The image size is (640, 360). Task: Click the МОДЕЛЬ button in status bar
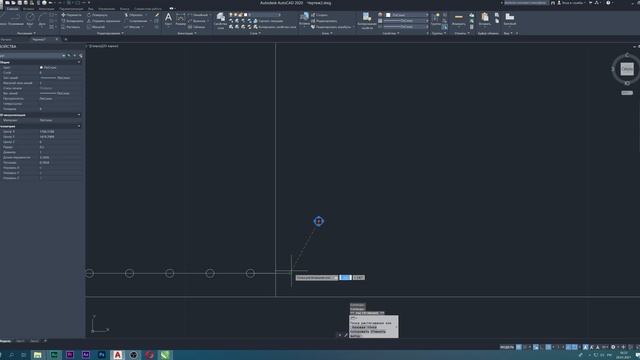507,347
